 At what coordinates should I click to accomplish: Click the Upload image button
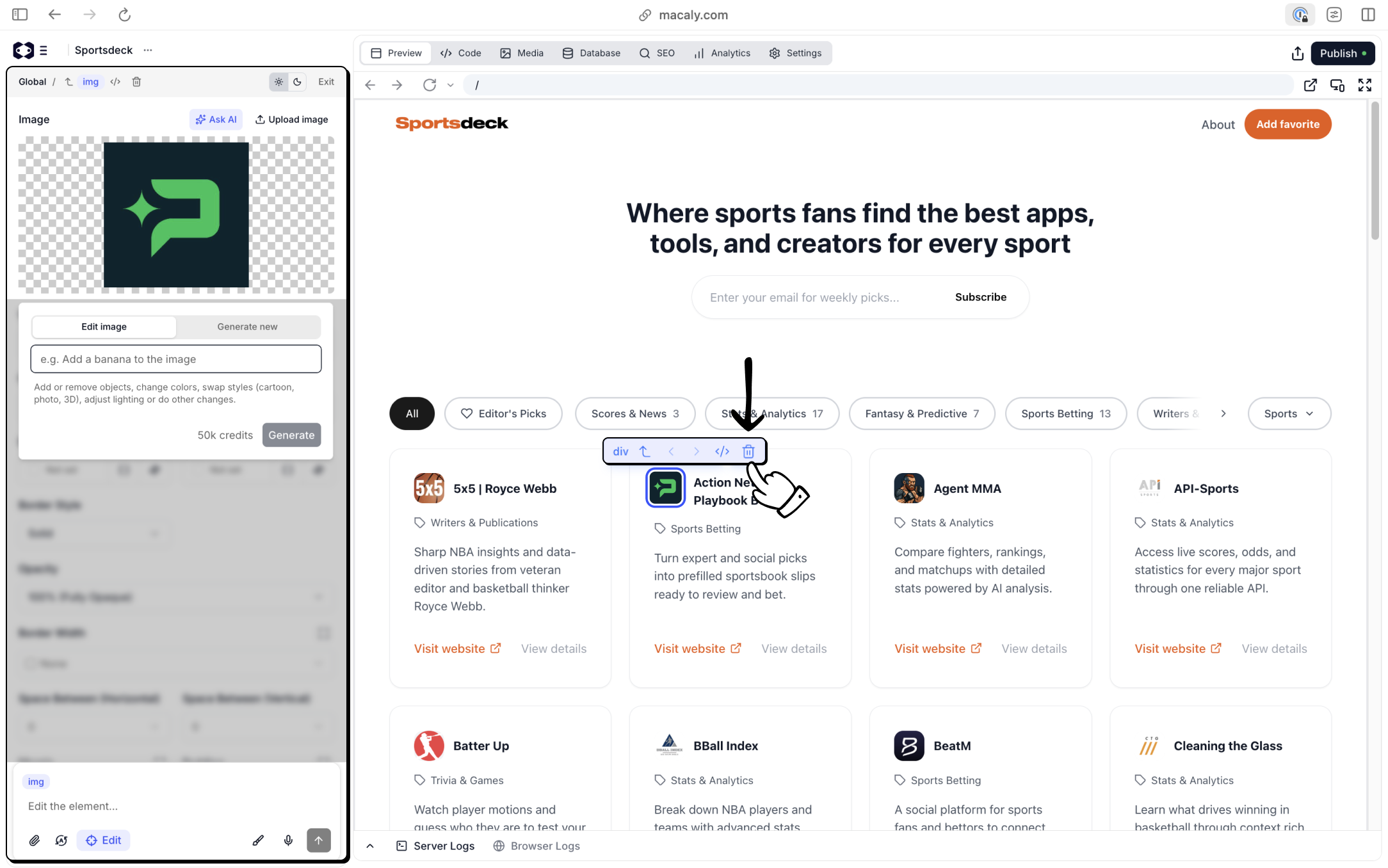[x=292, y=120]
